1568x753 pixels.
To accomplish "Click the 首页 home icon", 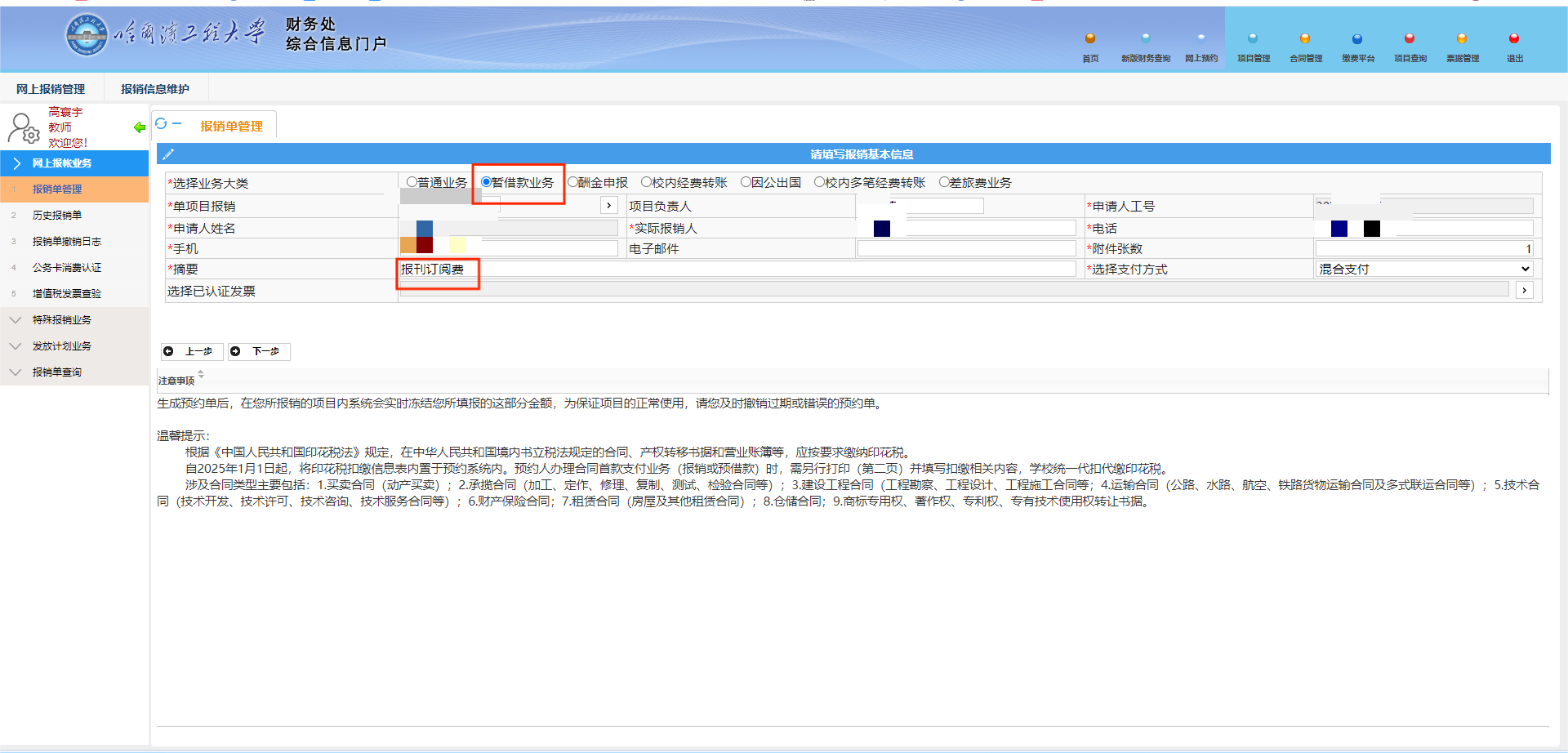I will (x=1089, y=39).
